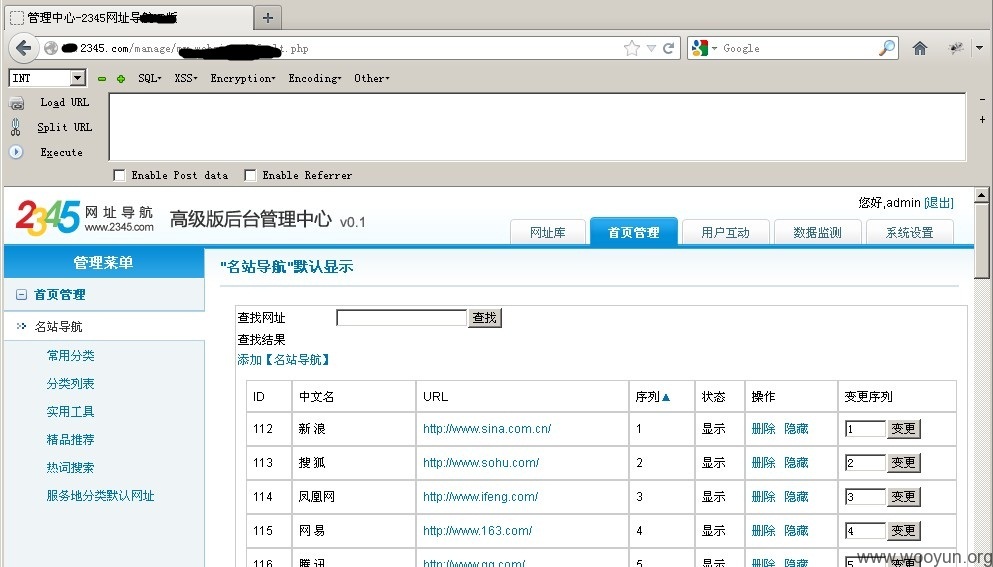Switch to the 首页管理 tab
Image resolution: width=993 pixels, height=567 pixels.
pyautogui.click(x=634, y=232)
